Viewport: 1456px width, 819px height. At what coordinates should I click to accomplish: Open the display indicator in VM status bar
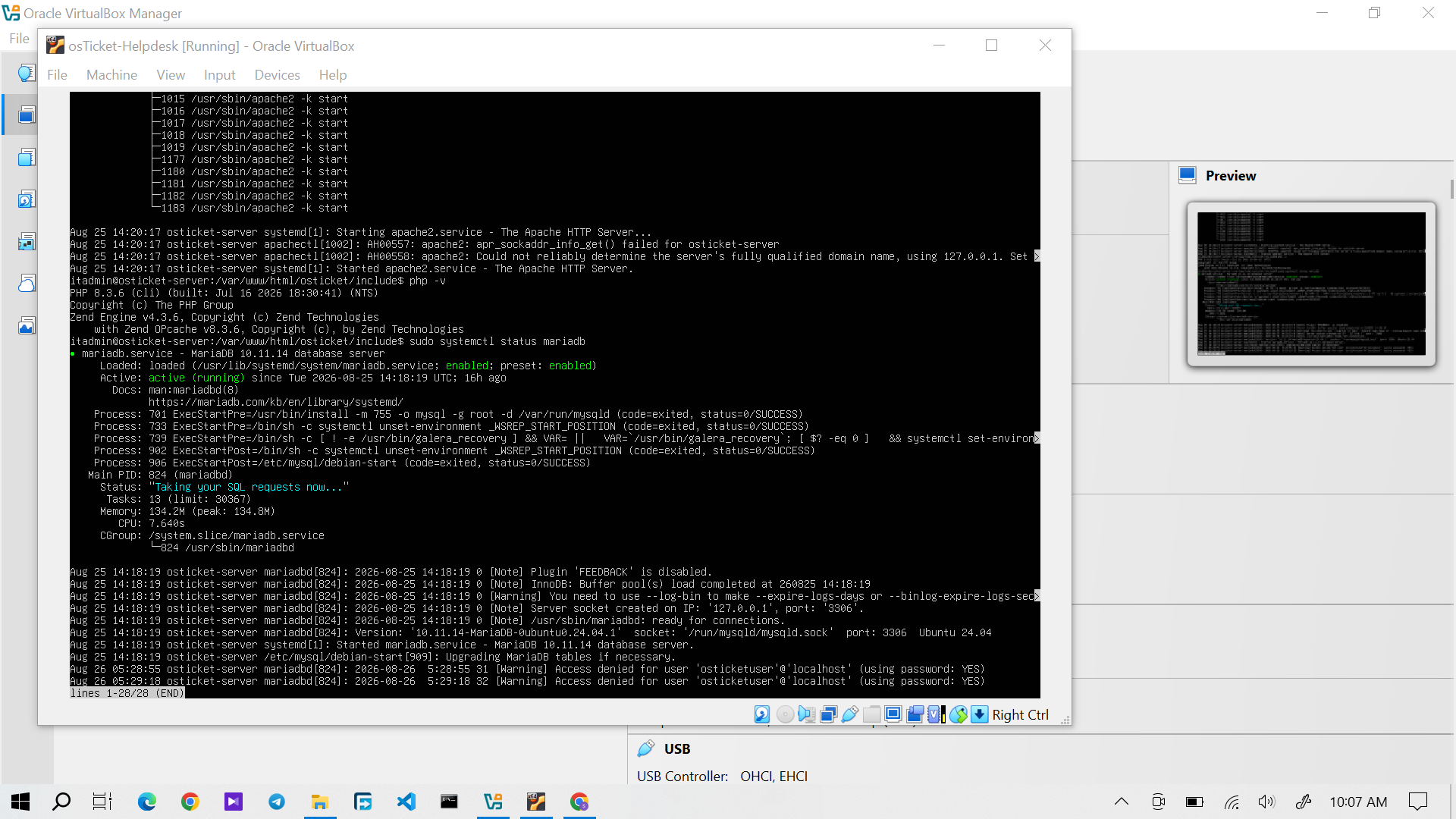coord(893,714)
